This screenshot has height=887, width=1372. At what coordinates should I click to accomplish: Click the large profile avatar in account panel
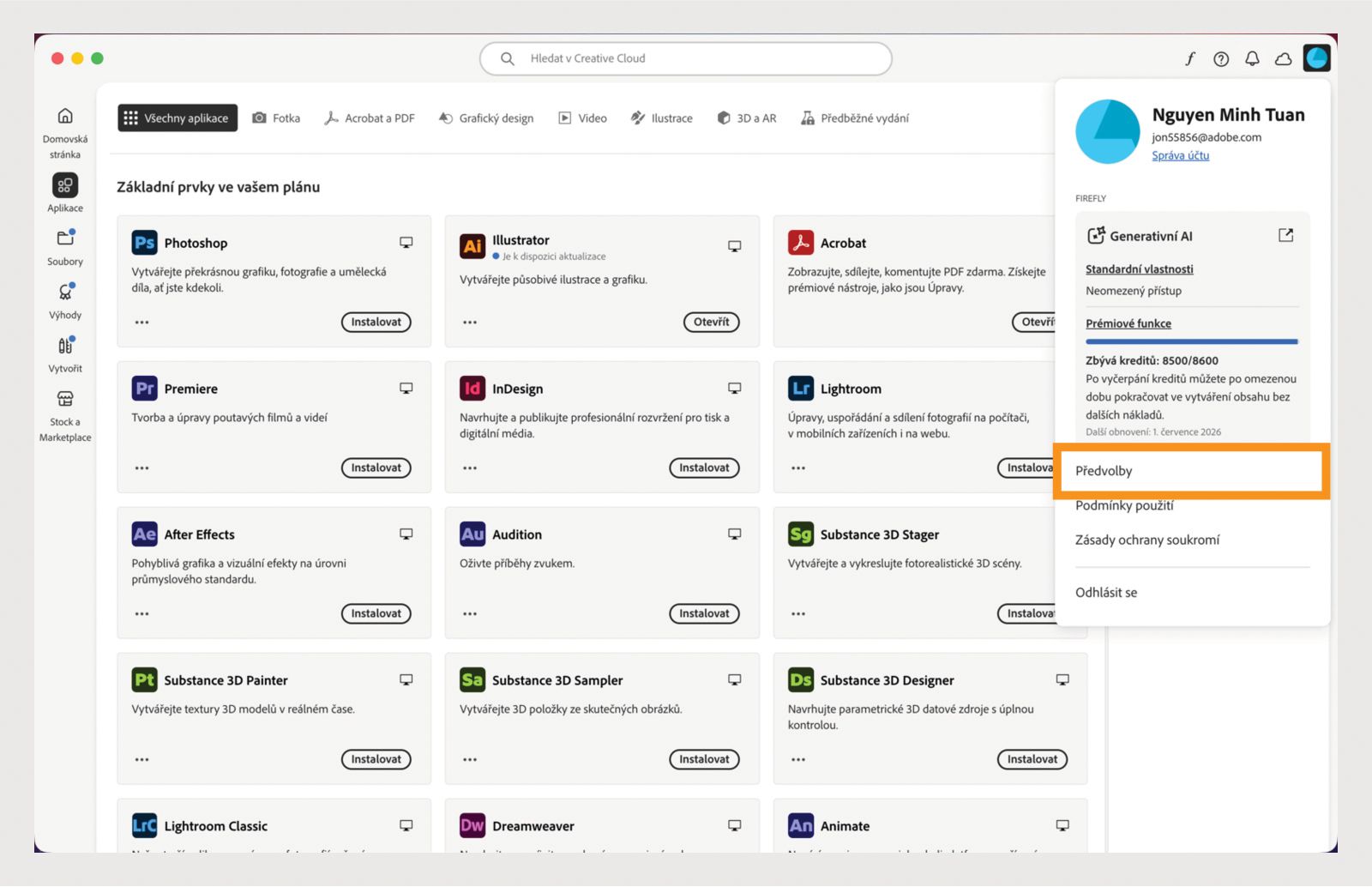point(1108,131)
